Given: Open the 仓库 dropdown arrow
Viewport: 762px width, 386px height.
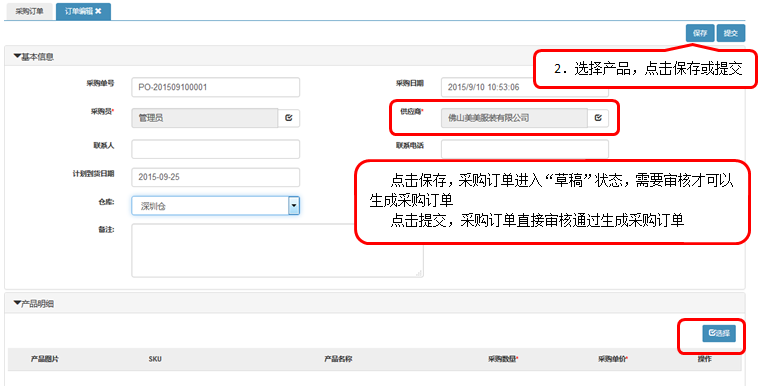Looking at the screenshot, I should [294, 206].
